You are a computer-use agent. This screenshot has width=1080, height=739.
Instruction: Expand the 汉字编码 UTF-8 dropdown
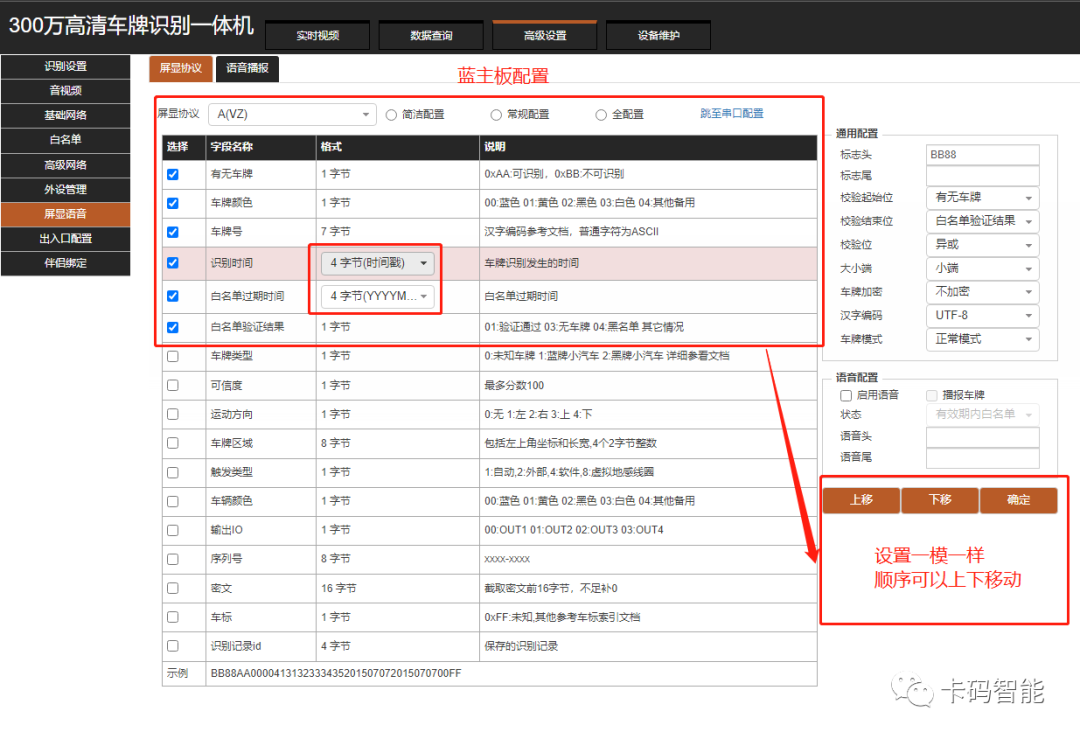tap(982, 315)
